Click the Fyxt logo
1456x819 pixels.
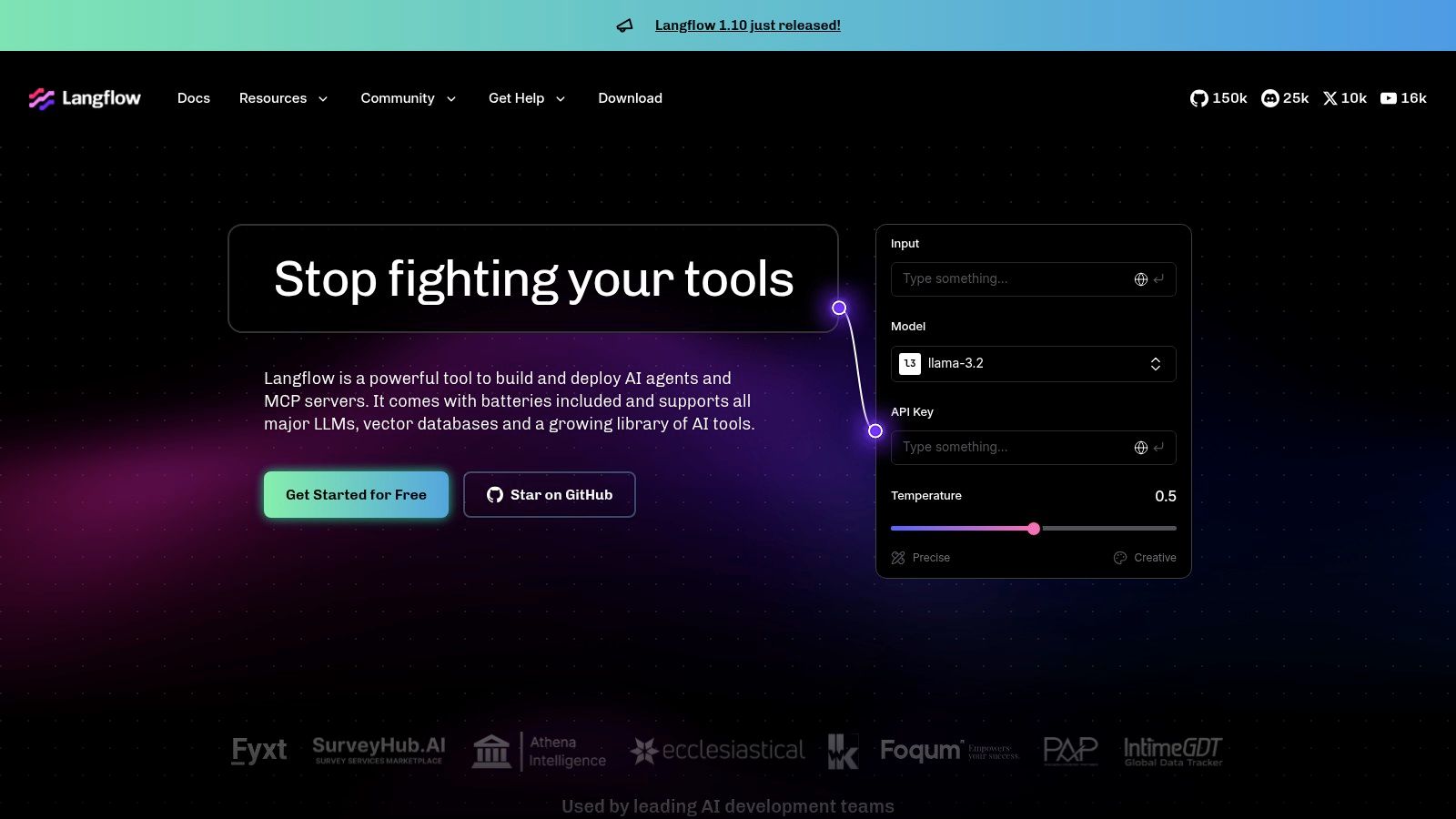click(259, 751)
